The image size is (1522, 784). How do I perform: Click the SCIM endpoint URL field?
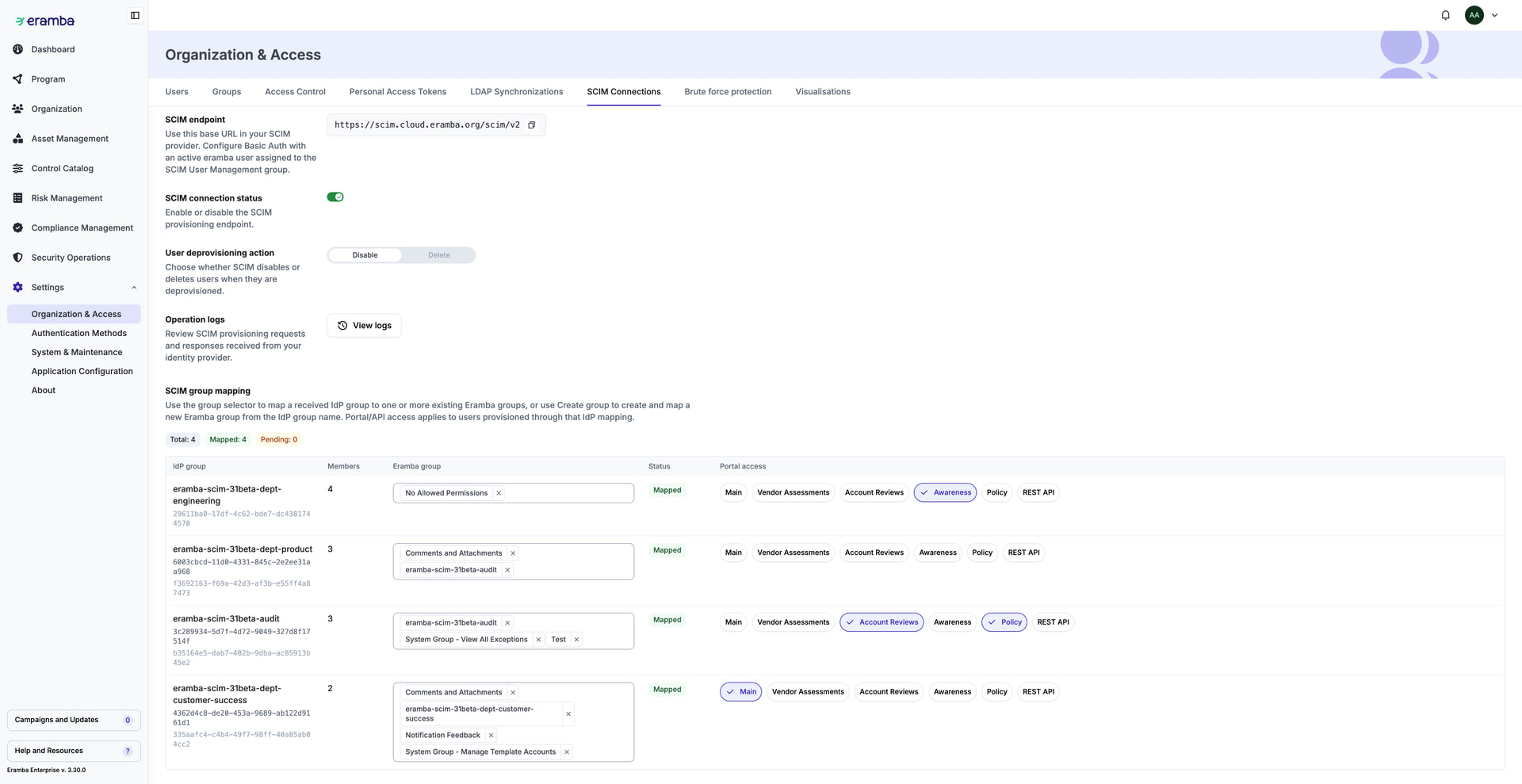pos(436,125)
